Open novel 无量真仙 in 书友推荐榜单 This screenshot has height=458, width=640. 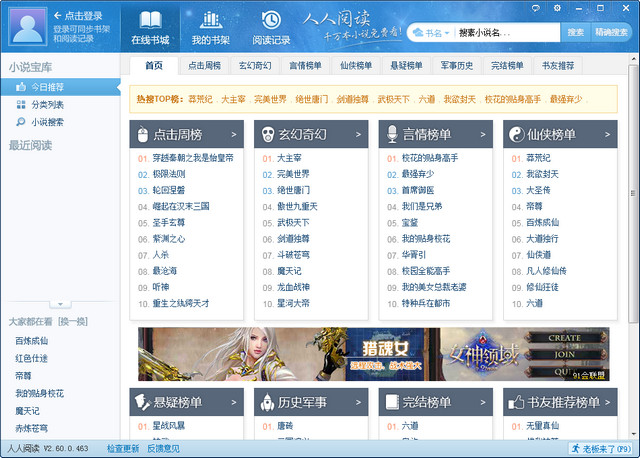pos(542,426)
